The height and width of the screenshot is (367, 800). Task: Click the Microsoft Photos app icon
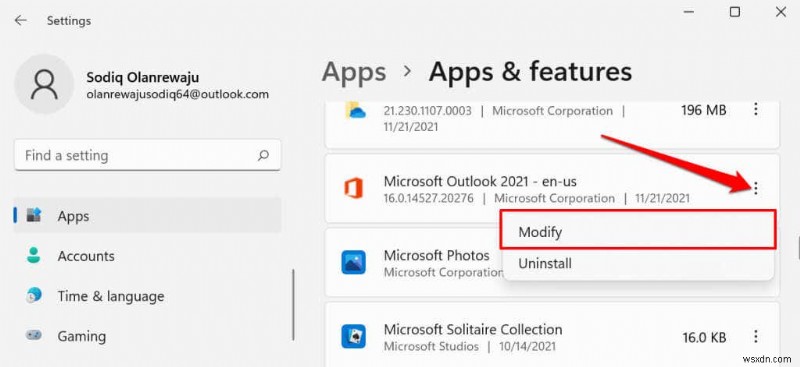[x=353, y=262]
